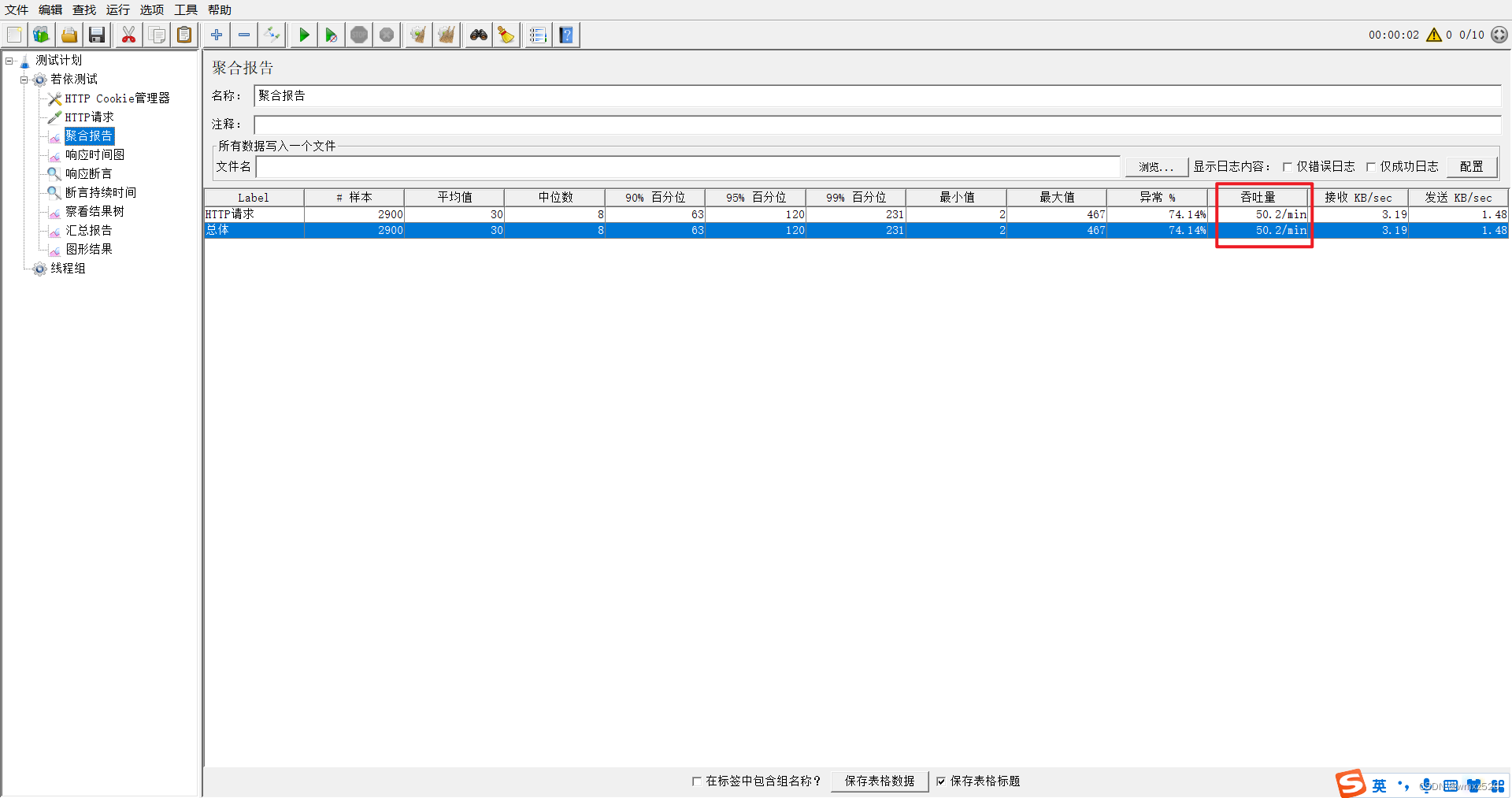1512x798 pixels.
Task: Select the HTTP请求 row in results table
Action: pos(856,214)
